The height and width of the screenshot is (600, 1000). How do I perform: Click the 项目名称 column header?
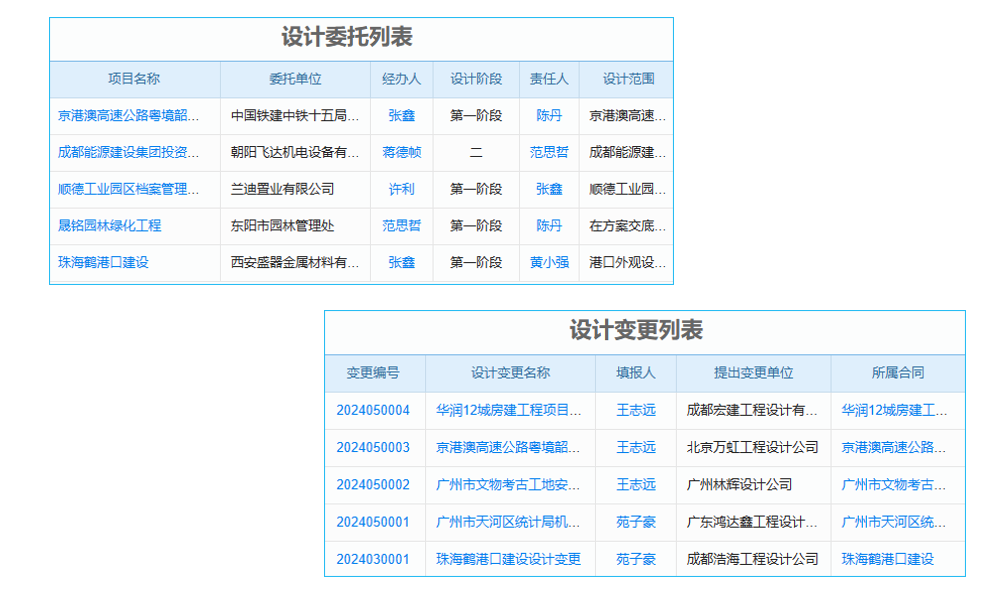[135, 79]
